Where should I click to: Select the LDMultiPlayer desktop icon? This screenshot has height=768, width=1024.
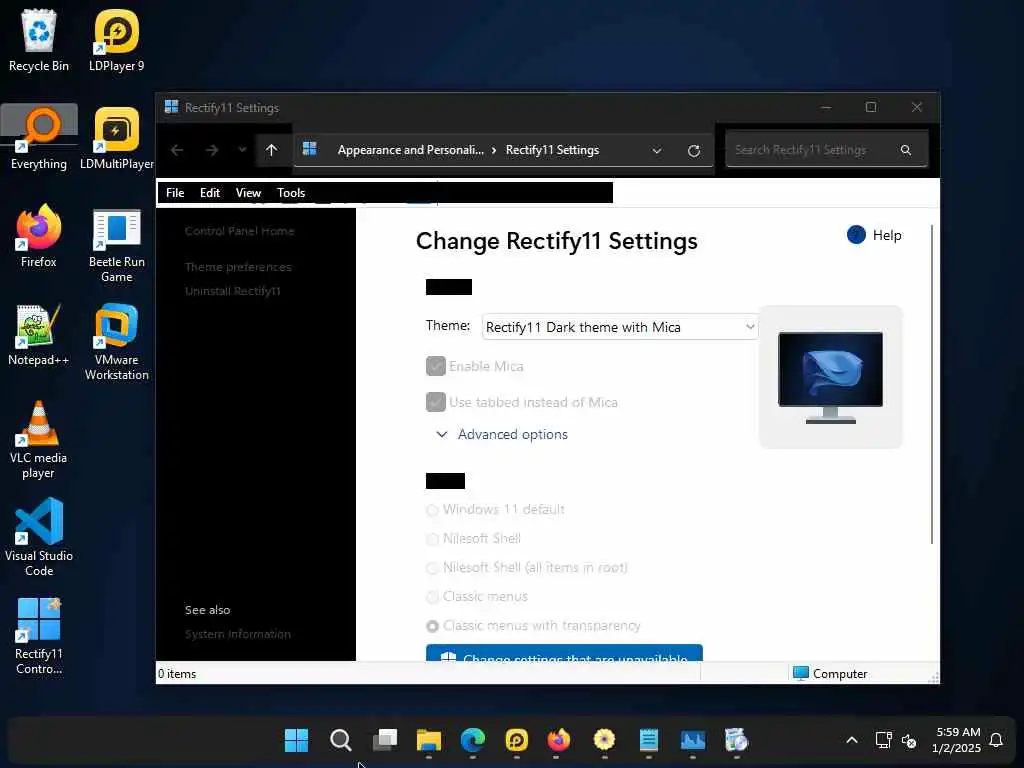(x=116, y=138)
